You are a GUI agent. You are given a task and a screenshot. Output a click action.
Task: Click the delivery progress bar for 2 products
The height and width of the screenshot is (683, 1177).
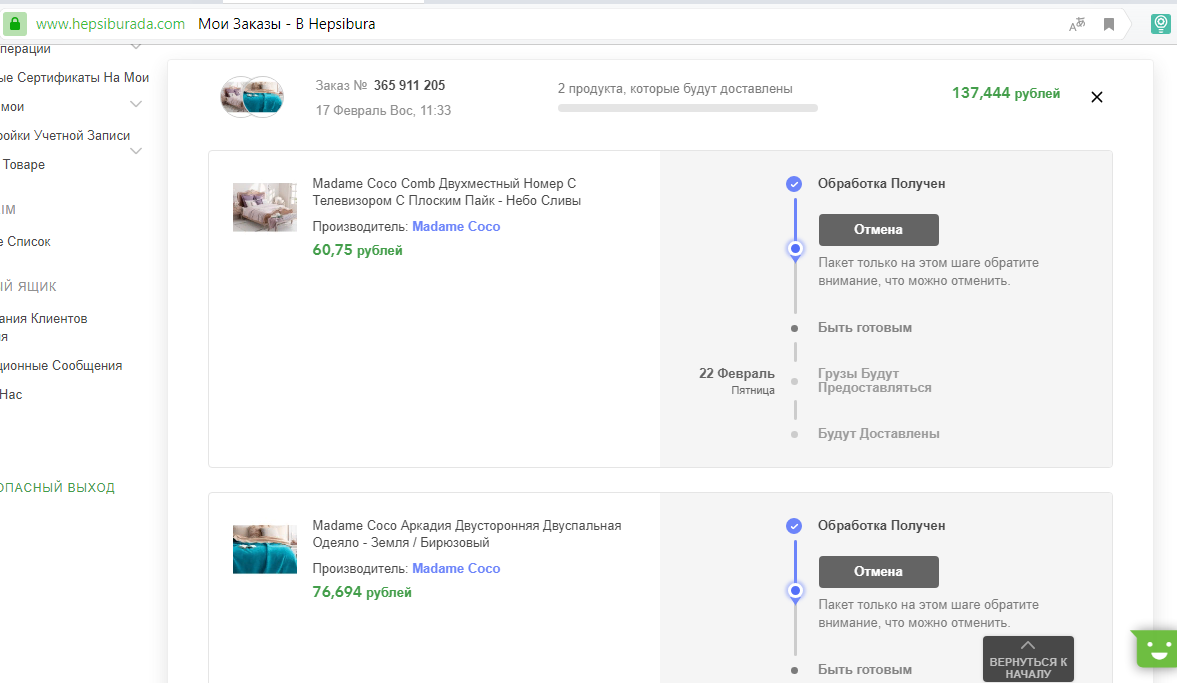688,108
